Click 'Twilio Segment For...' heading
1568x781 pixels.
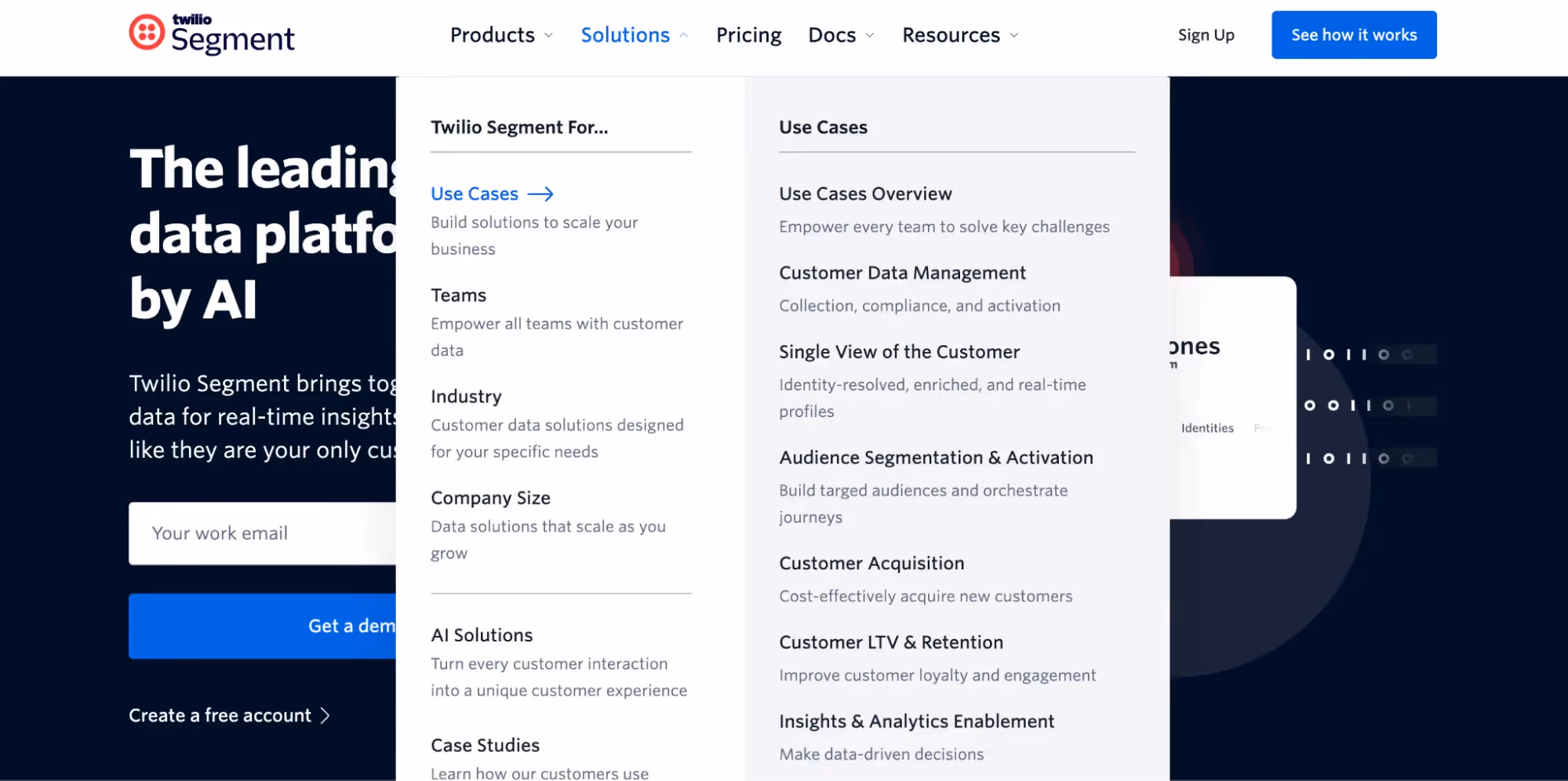(519, 127)
